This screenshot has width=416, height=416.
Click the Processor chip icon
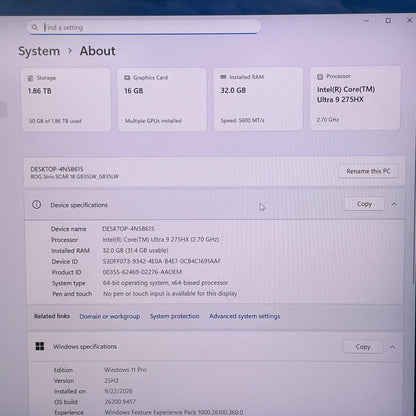(x=320, y=77)
